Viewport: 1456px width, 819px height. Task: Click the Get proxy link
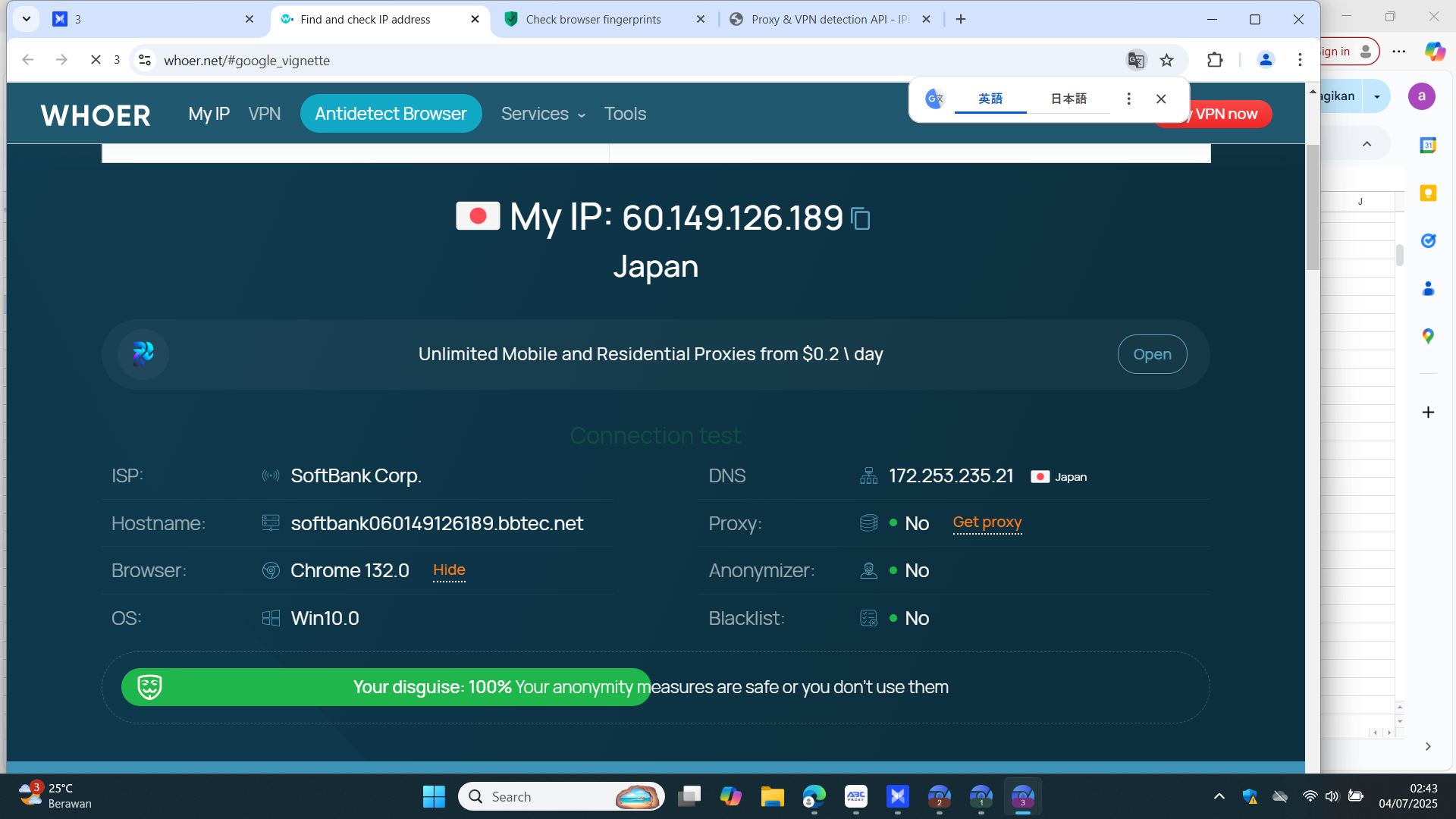tap(987, 522)
